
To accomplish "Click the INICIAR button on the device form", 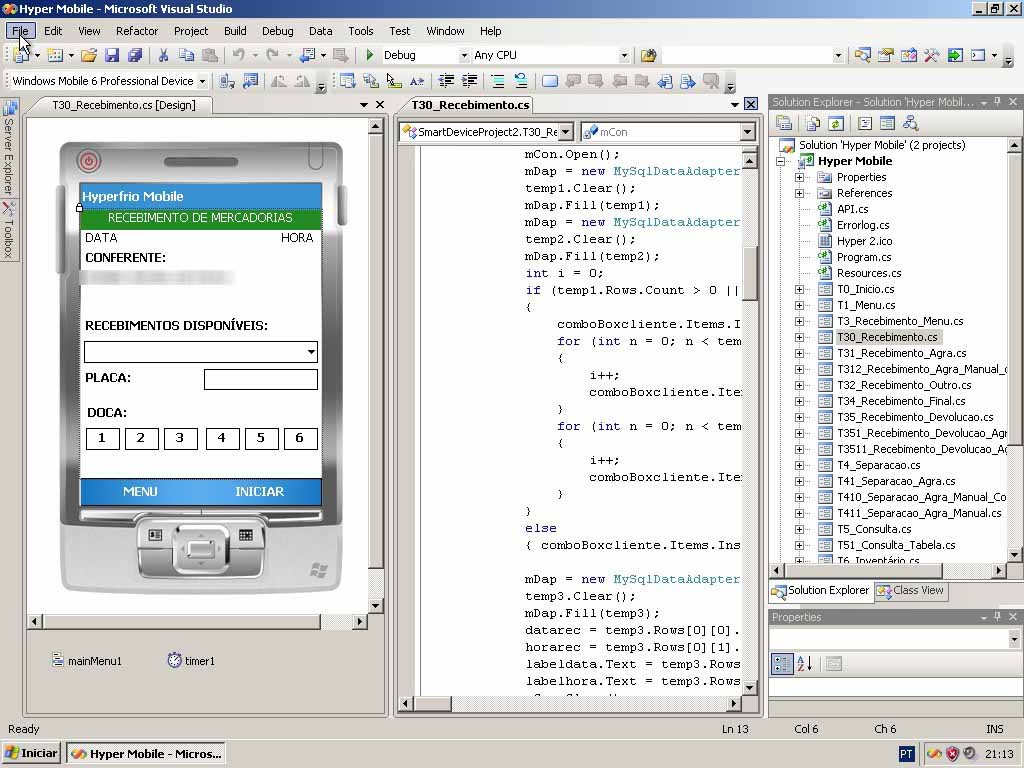I will (260, 492).
